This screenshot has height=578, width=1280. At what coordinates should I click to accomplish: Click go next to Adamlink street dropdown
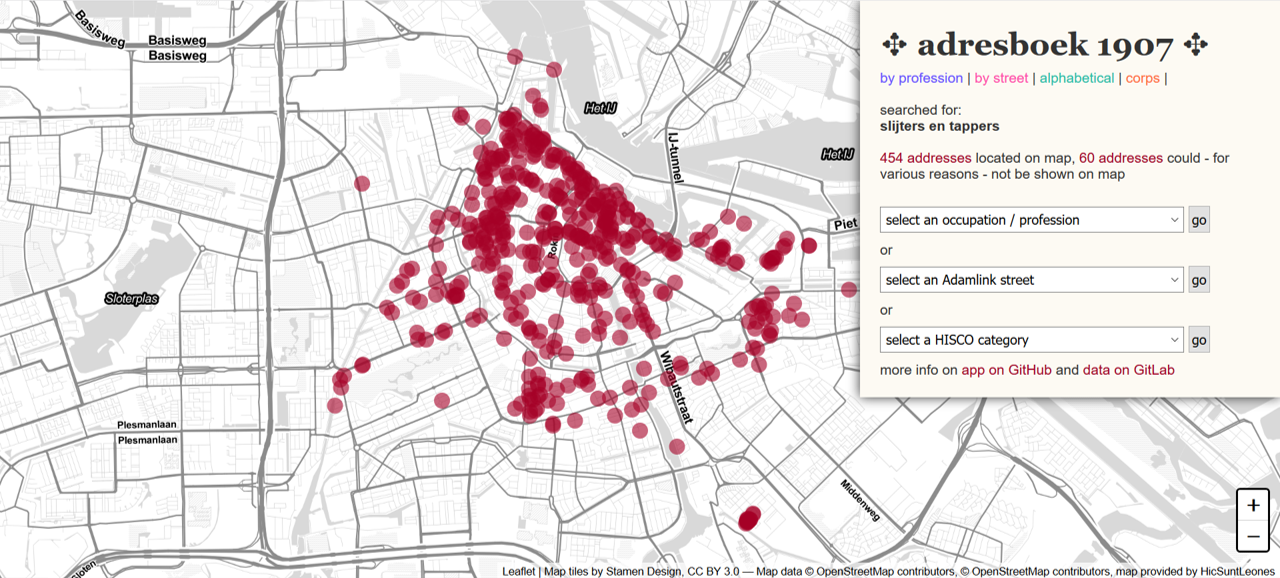[x=1199, y=280]
